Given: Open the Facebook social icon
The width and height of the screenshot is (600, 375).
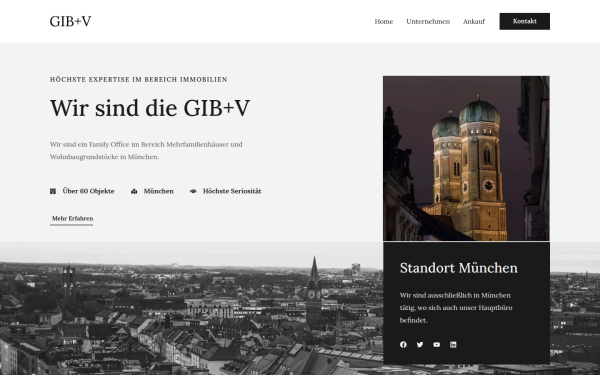Looking at the screenshot, I should pyautogui.click(x=403, y=344).
